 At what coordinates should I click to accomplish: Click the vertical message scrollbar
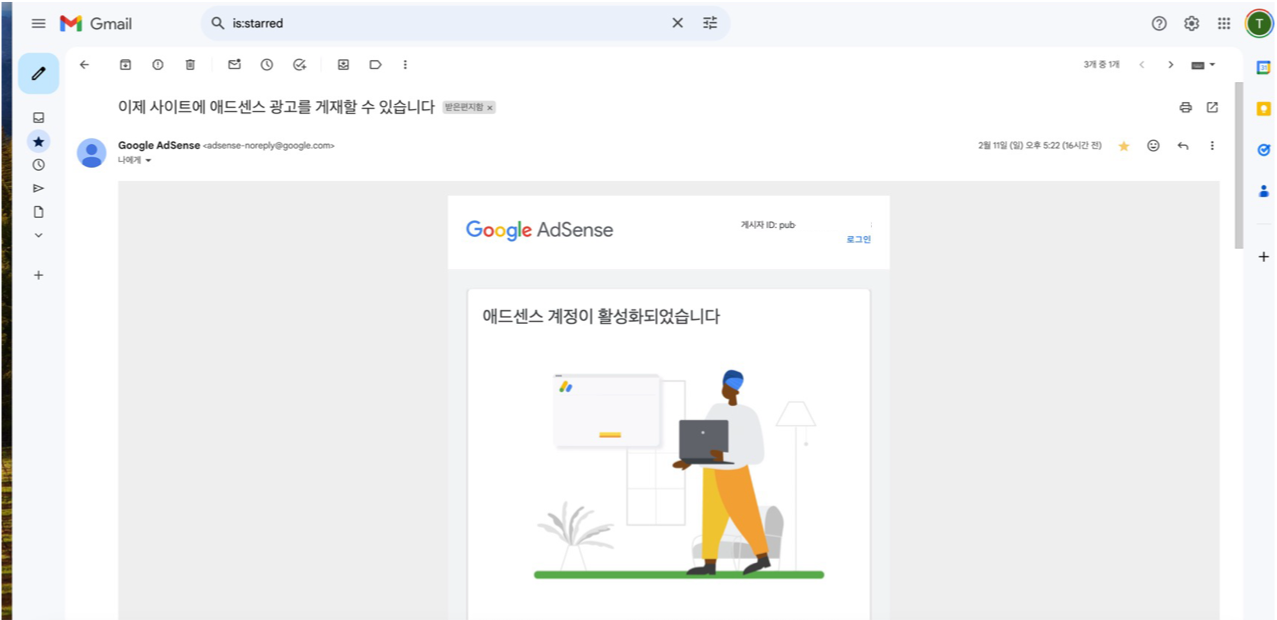1238,165
